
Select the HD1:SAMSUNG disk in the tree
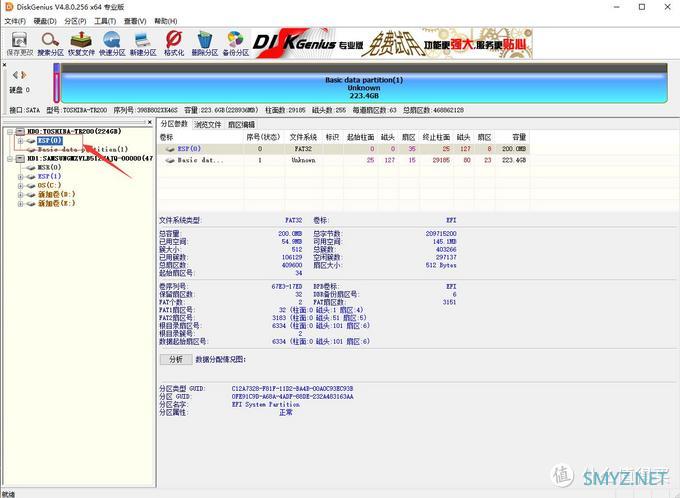(90, 159)
